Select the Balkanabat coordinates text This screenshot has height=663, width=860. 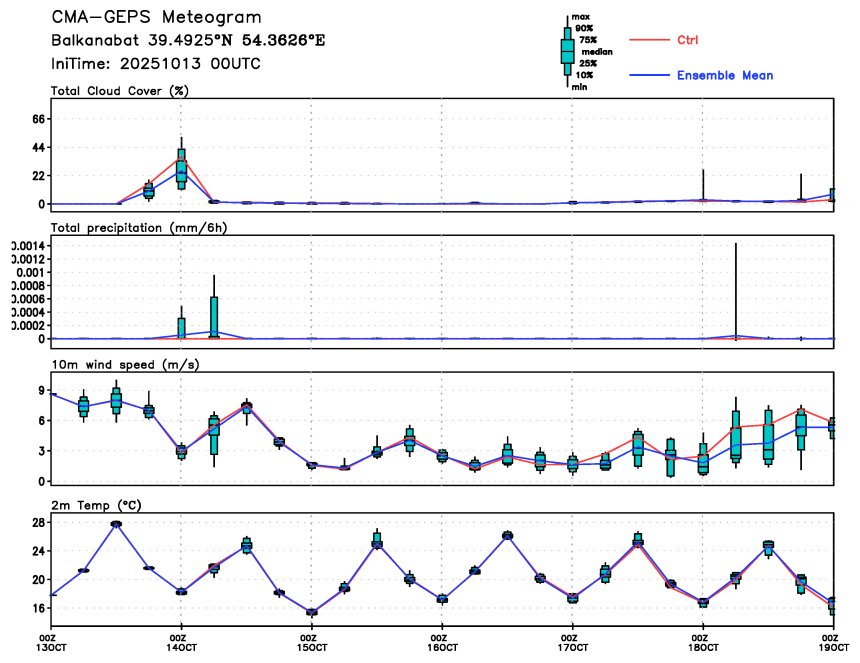pos(188,40)
